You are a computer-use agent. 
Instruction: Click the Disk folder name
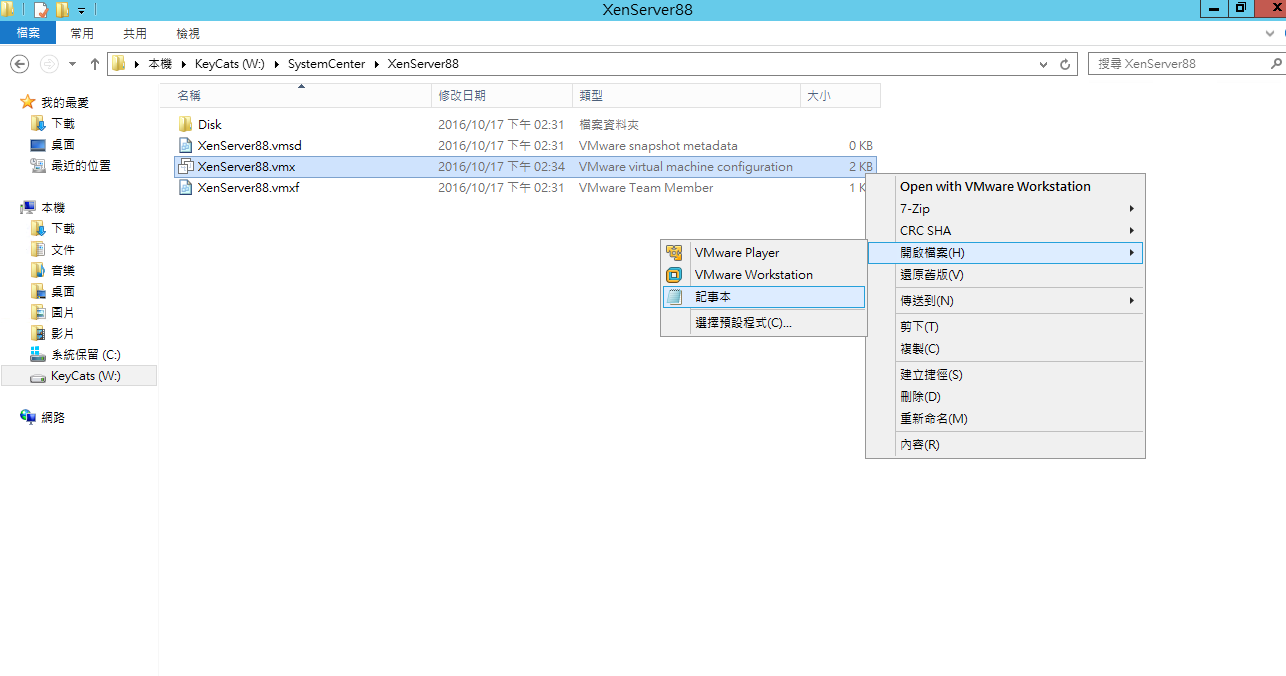(x=209, y=125)
